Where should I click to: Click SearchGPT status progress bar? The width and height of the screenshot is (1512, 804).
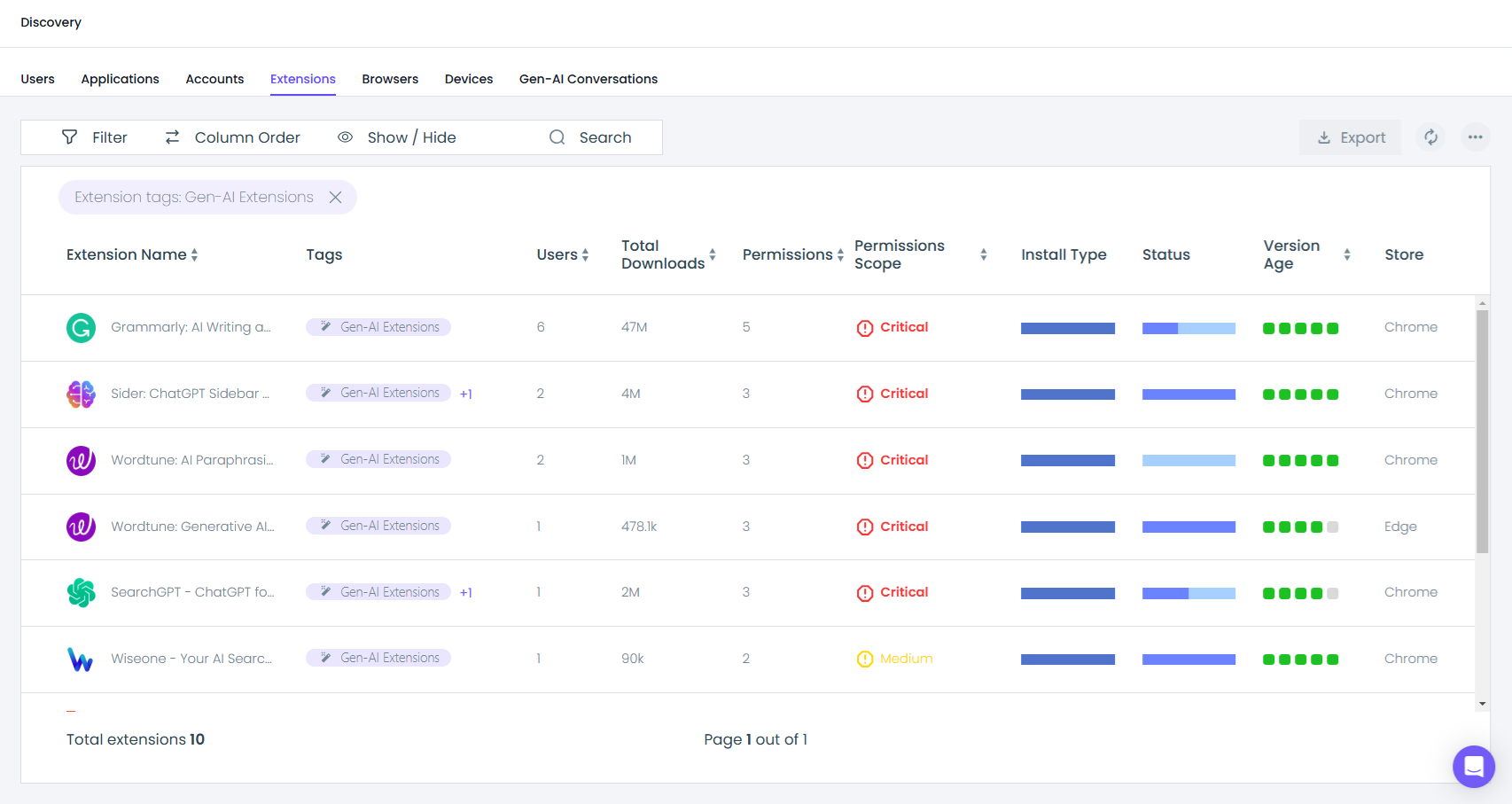coord(1189,593)
